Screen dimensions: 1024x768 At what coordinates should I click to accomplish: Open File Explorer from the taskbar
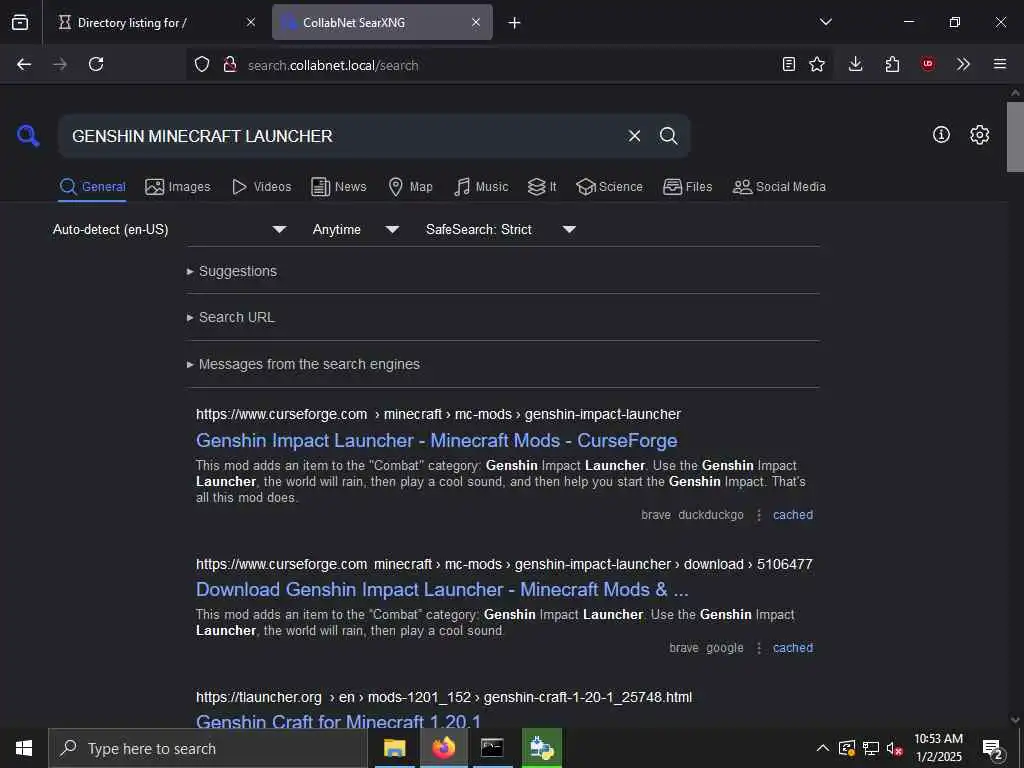tap(394, 748)
